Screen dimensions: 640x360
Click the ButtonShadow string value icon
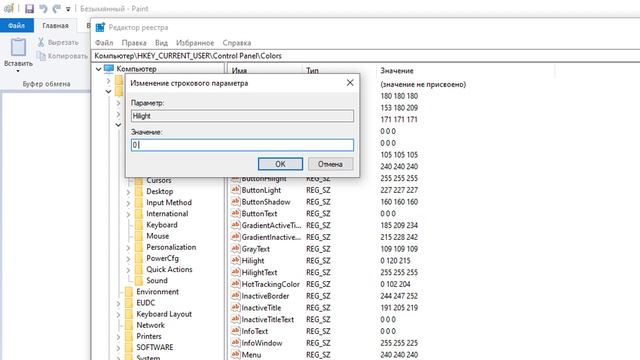pyautogui.click(x=236, y=202)
